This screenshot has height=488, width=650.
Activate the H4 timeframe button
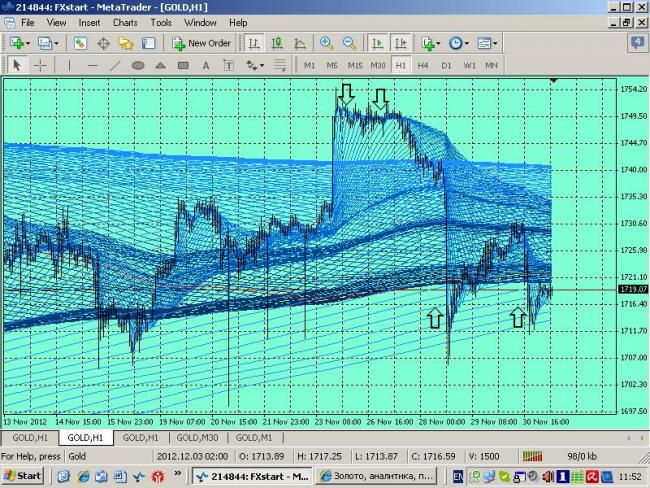tap(423, 65)
